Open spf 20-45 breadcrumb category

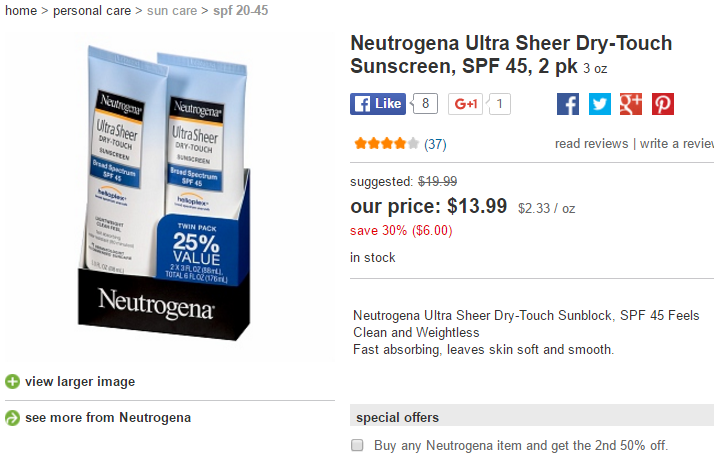[x=241, y=10]
